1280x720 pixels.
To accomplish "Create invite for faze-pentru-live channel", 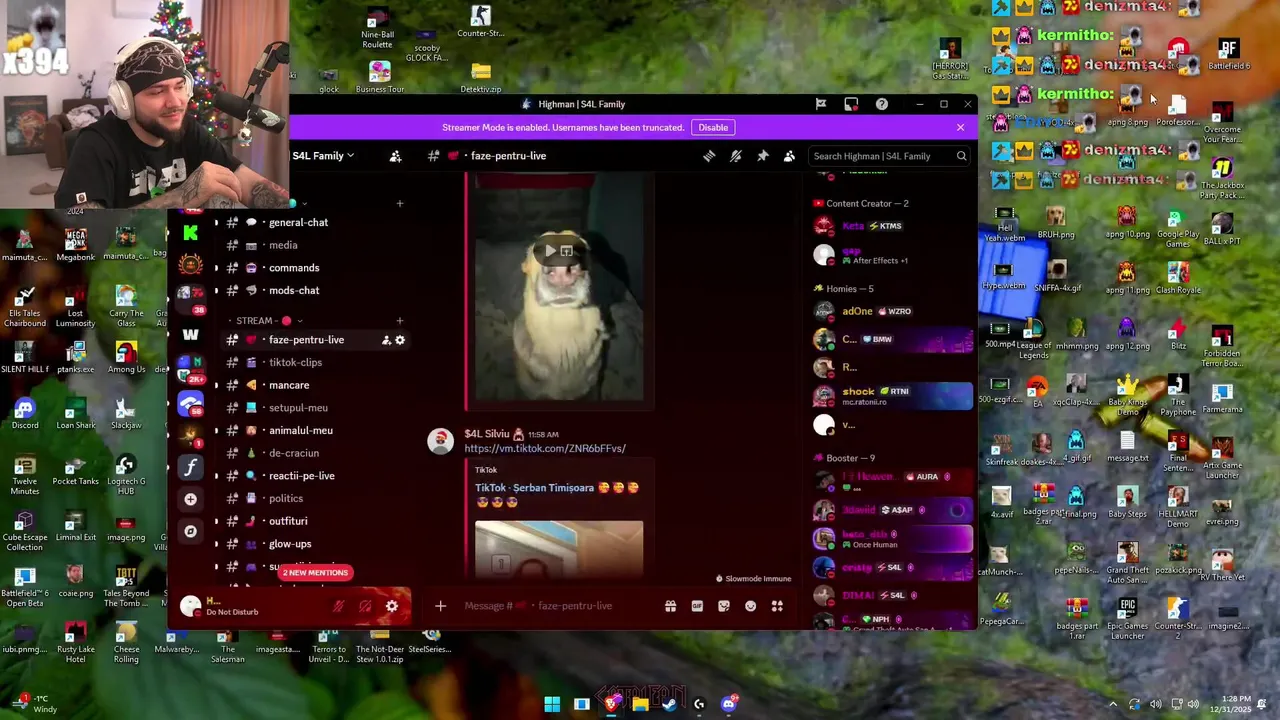I will pos(386,340).
